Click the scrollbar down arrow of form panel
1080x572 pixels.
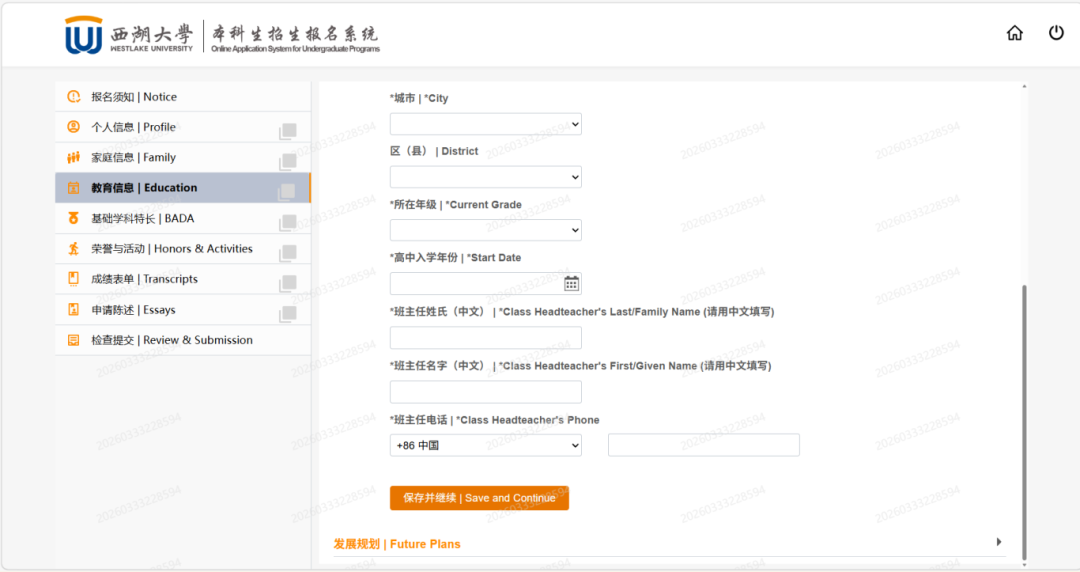(x=1024, y=565)
